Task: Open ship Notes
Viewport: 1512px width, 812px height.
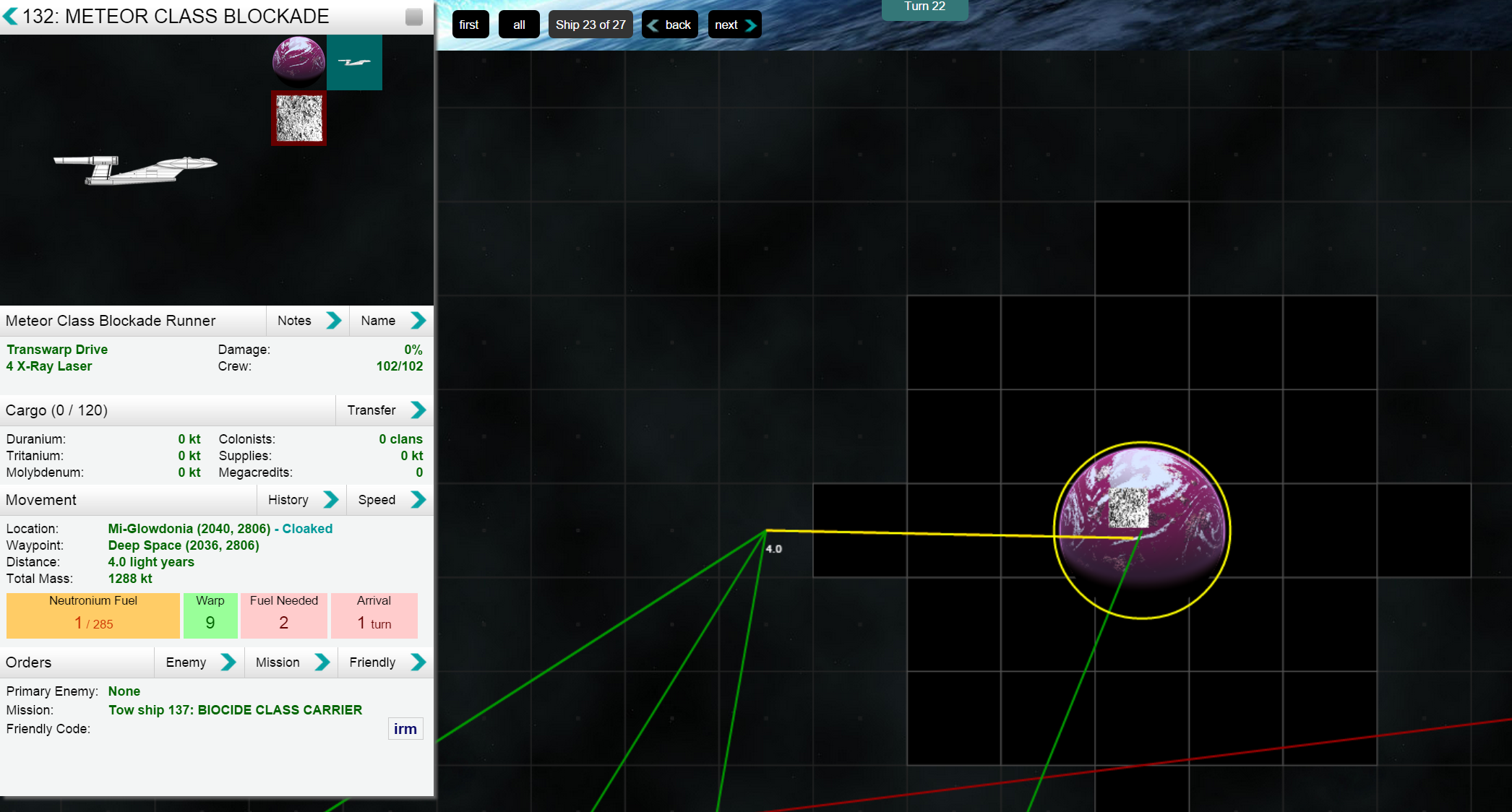Action: [x=308, y=321]
